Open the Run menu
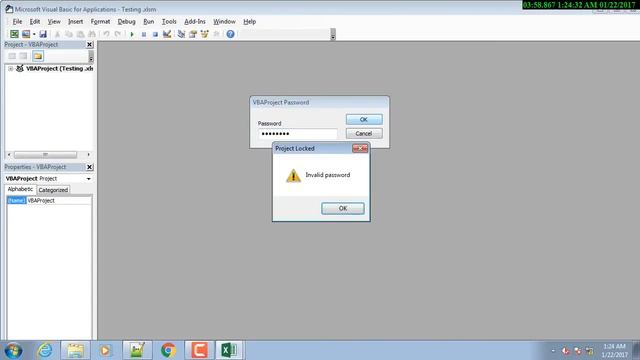Image resolution: width=640 pixels, height=360 pixels. [x=149, y=22]
